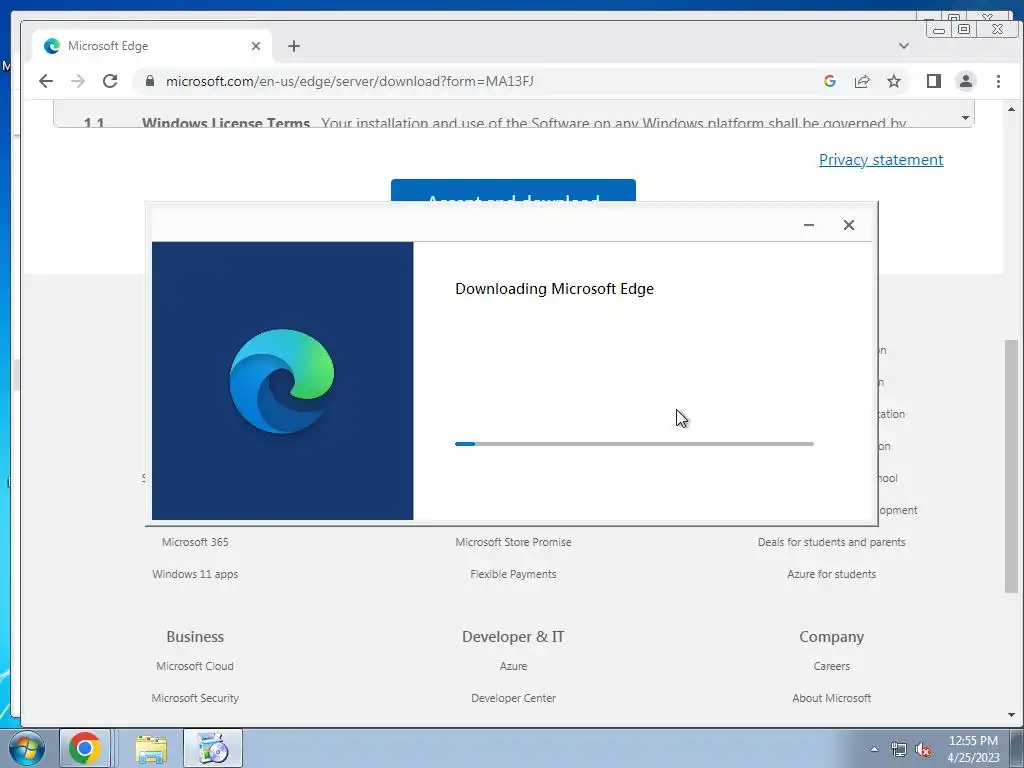The height and width of the screenshot is (768, 1024).
Task: Open the Windows 11 apps link
Action: click(195, 574)
